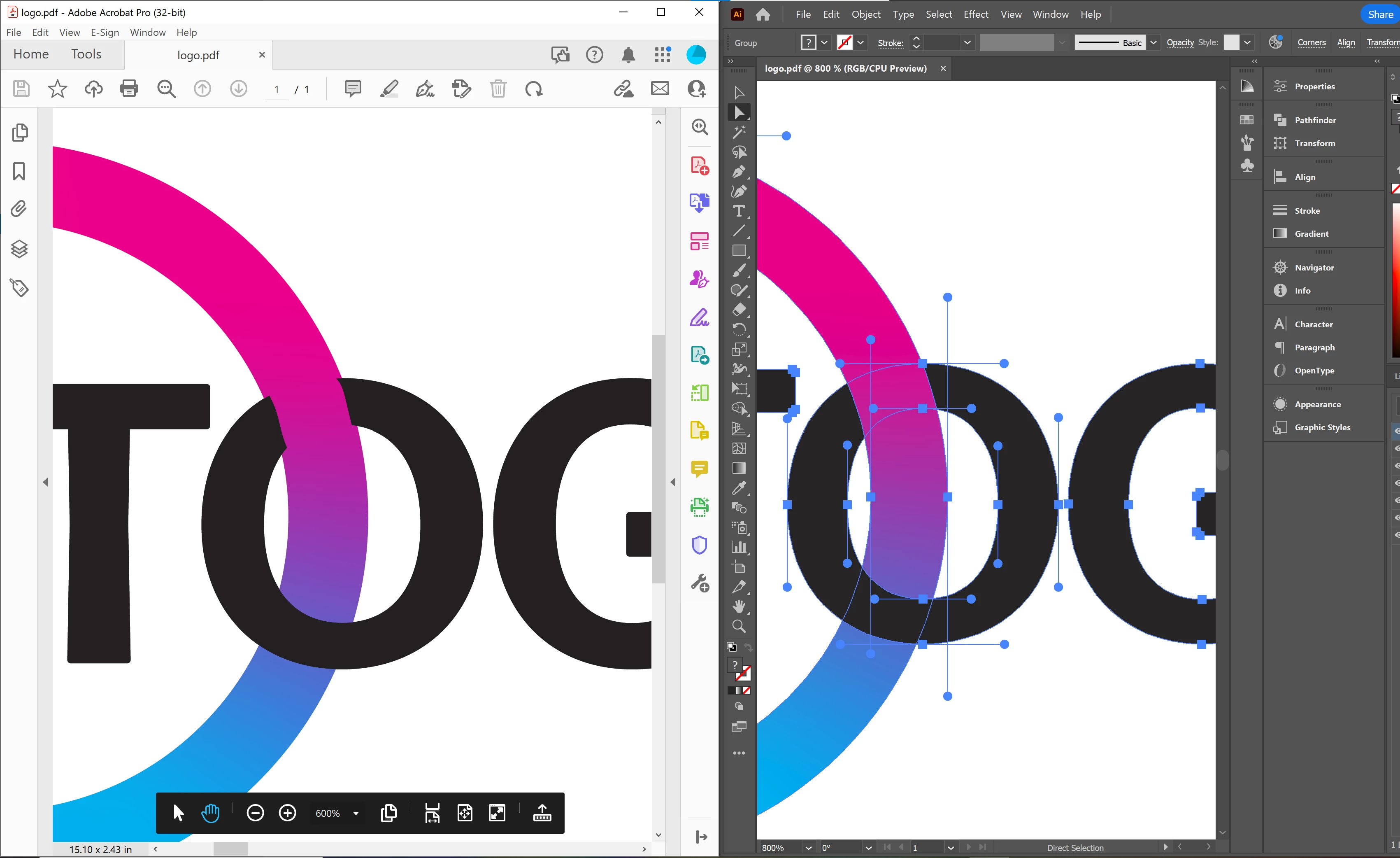Open the 600% zoom dropdown in Acrobat
The width and height of the screenshot is (1400, 858).
[x=356, y=814]
